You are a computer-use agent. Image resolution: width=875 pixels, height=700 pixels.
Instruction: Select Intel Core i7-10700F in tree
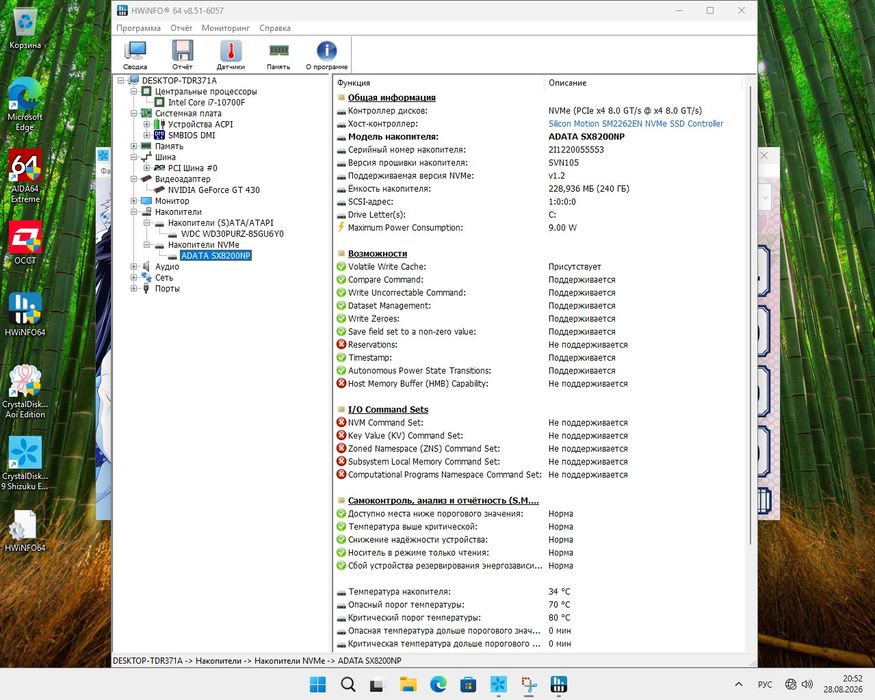coord(206,102)
